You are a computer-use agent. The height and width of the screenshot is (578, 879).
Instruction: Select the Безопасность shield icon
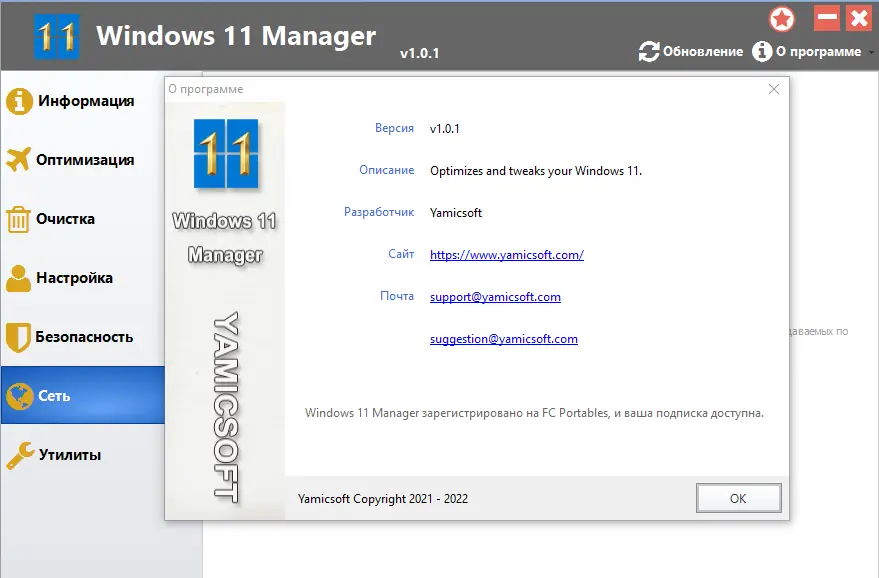point(18,336)
